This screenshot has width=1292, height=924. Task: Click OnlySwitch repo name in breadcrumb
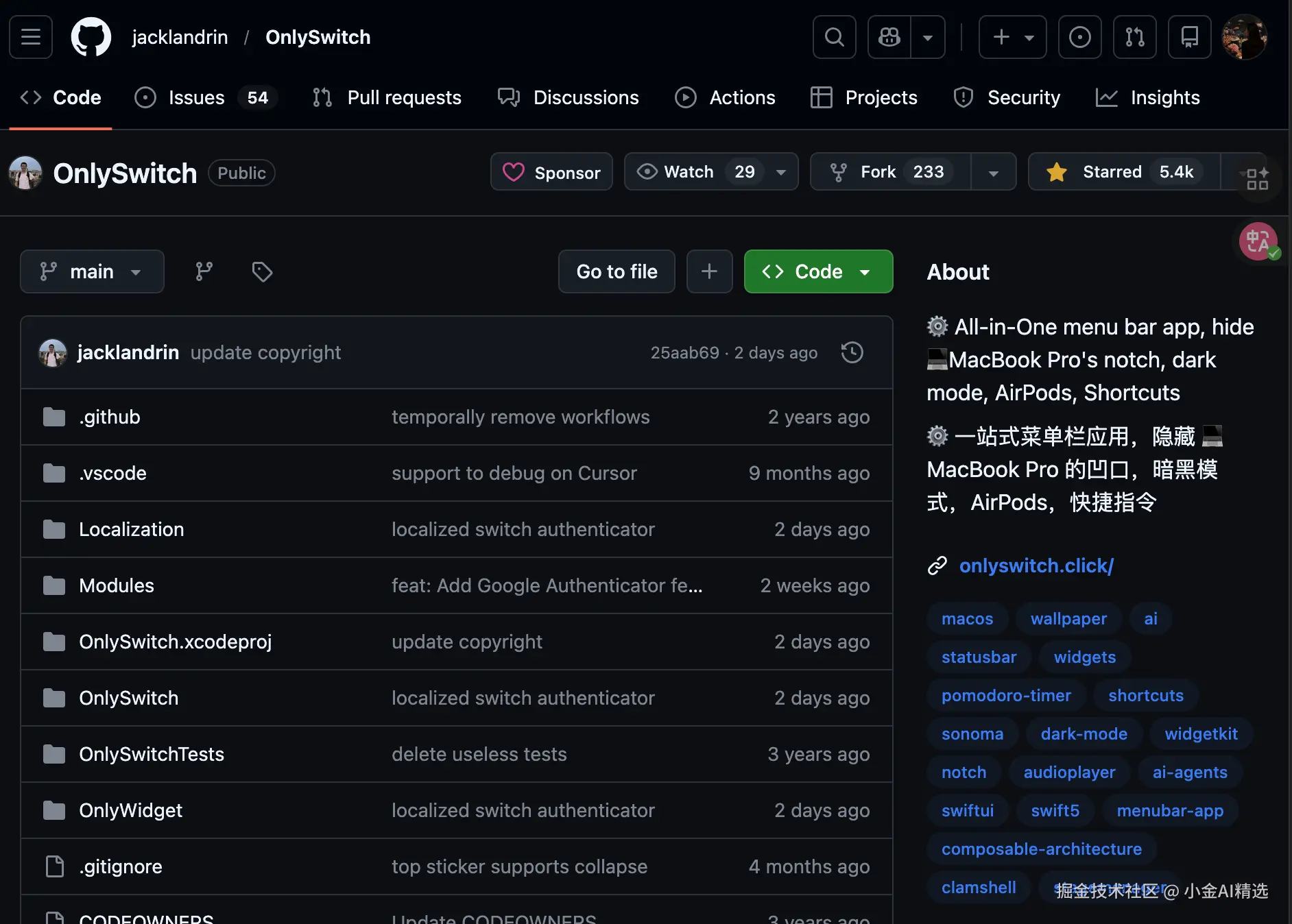pyautogui.click(x=318, y=37)
